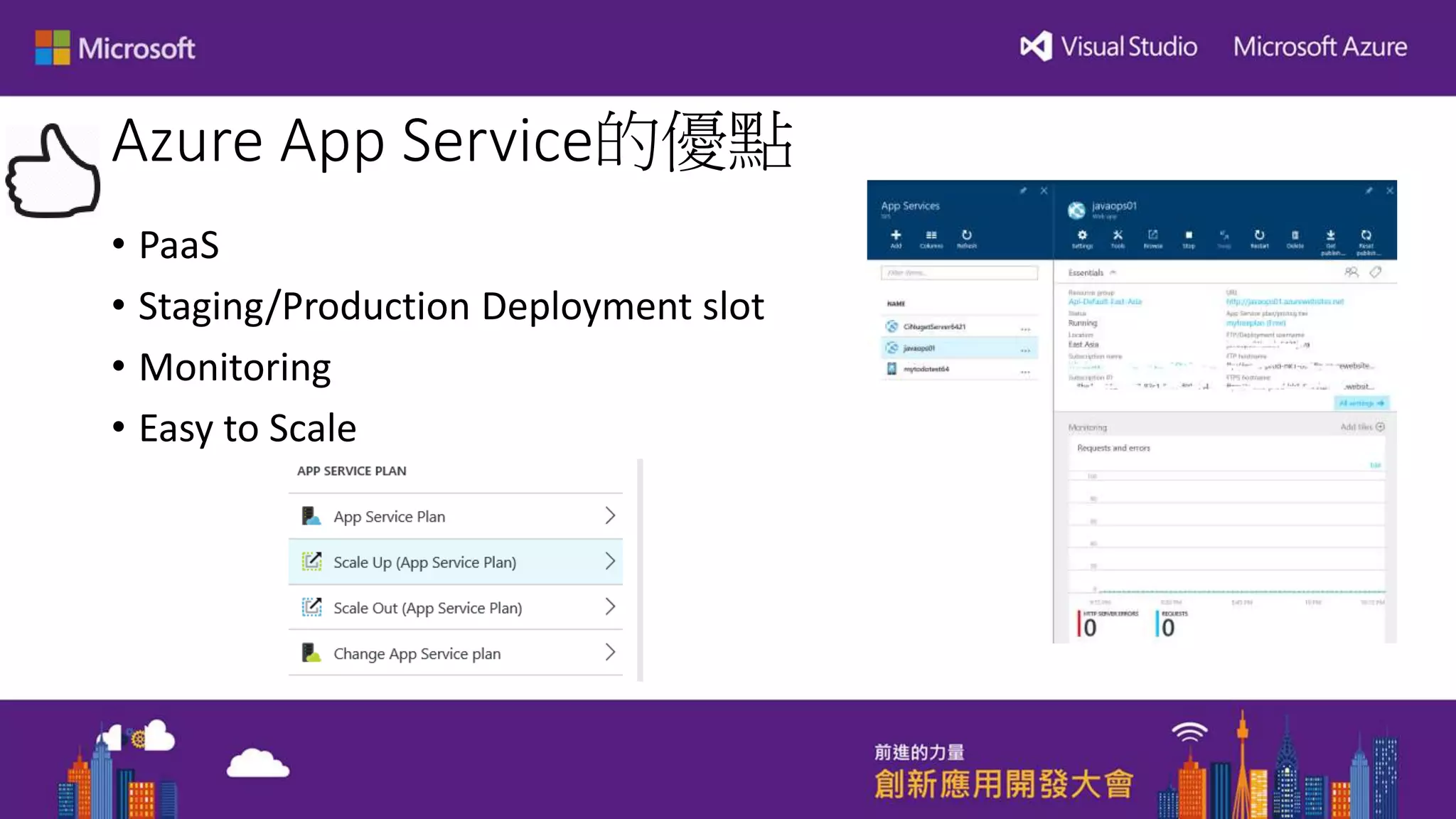The image size is (1456, 819).
Task: Pin the App Services blade
Action: tap(1024, 191)
